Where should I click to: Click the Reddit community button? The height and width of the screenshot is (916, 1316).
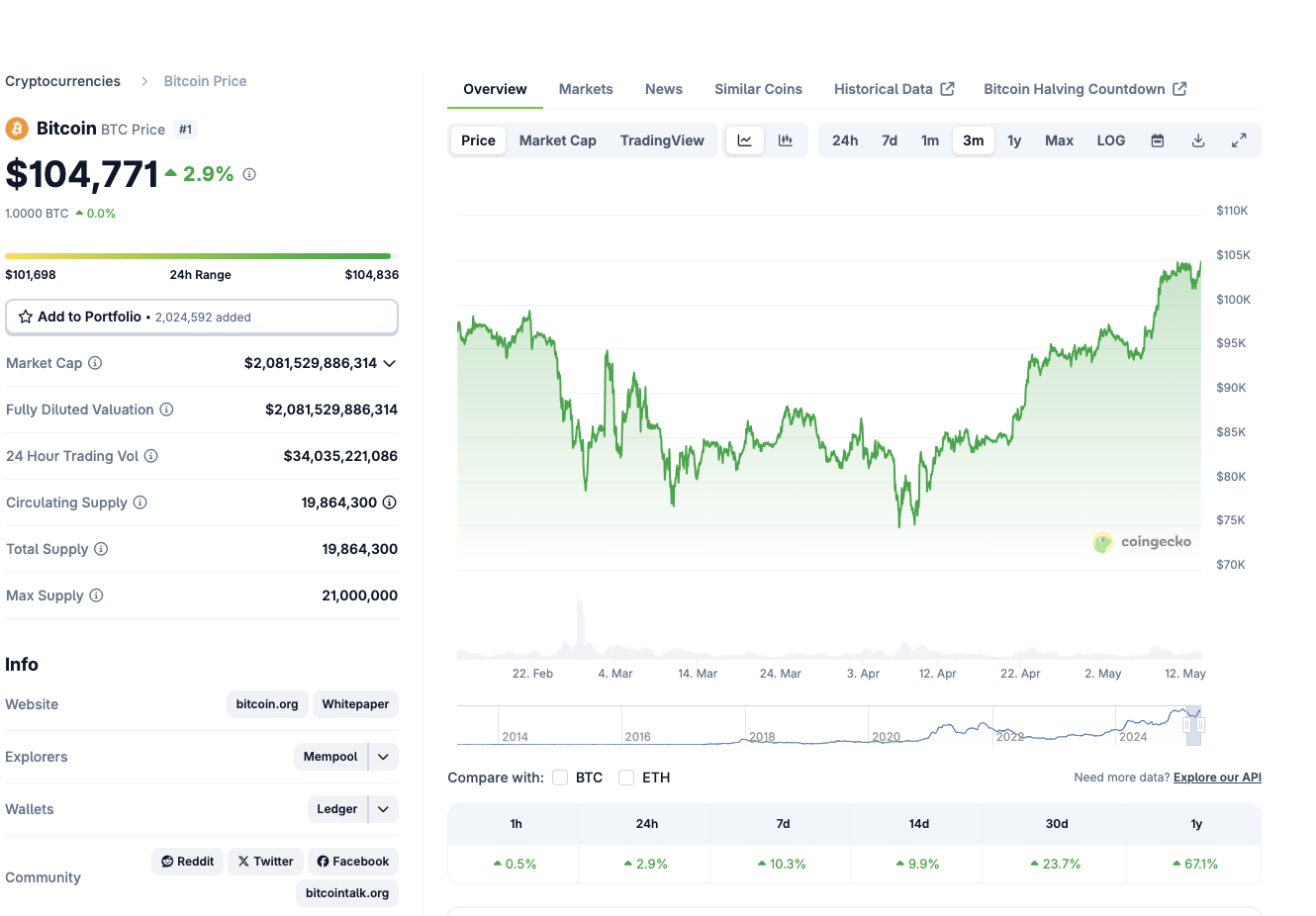[x=188, y=862]
